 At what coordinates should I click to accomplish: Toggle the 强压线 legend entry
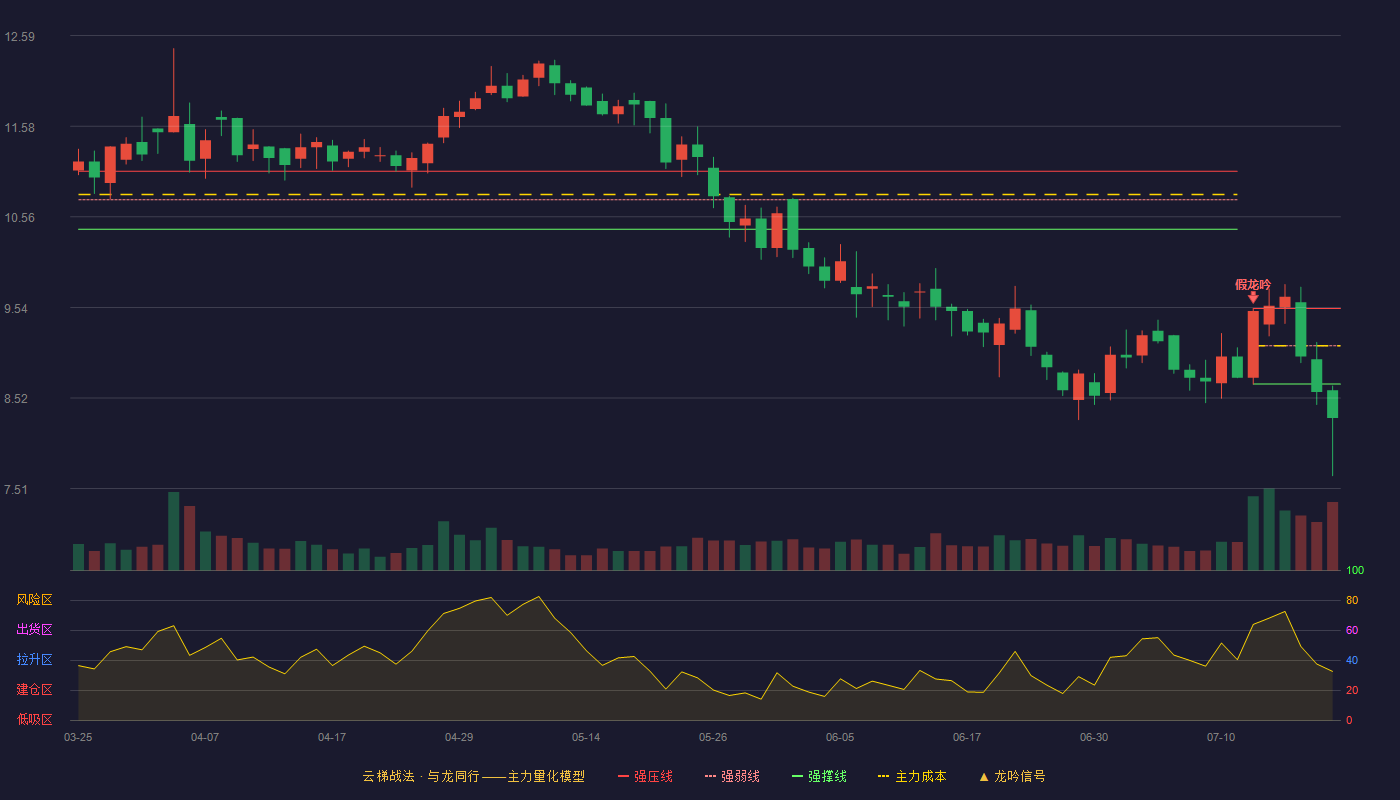[x=645, y=776]
